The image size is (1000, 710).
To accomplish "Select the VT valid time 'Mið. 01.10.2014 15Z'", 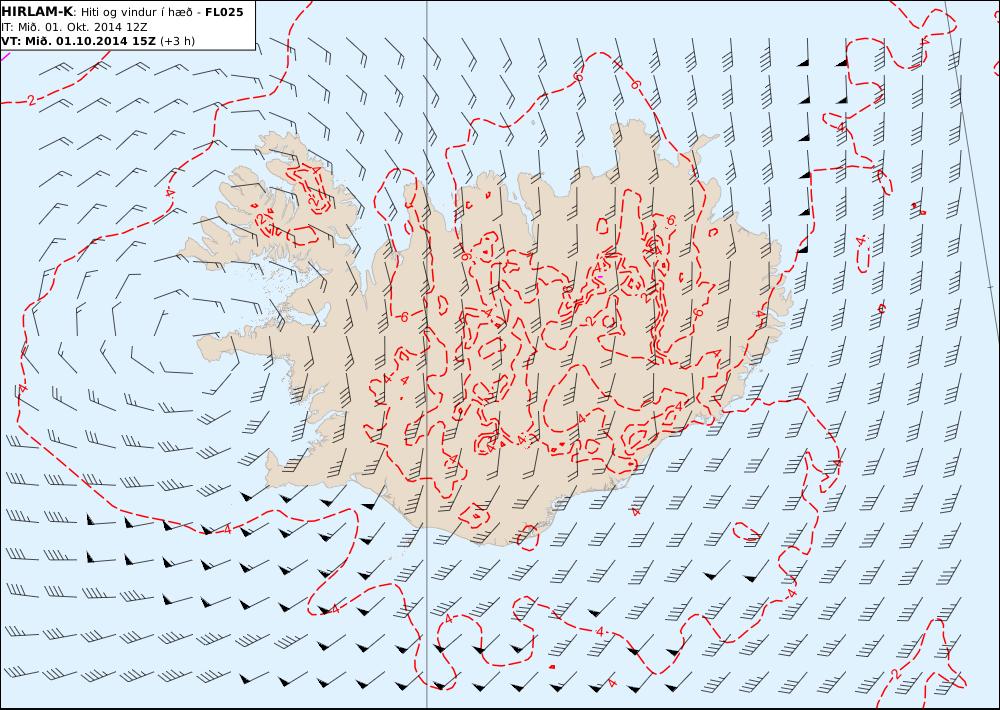I will (x=78, y=41).
